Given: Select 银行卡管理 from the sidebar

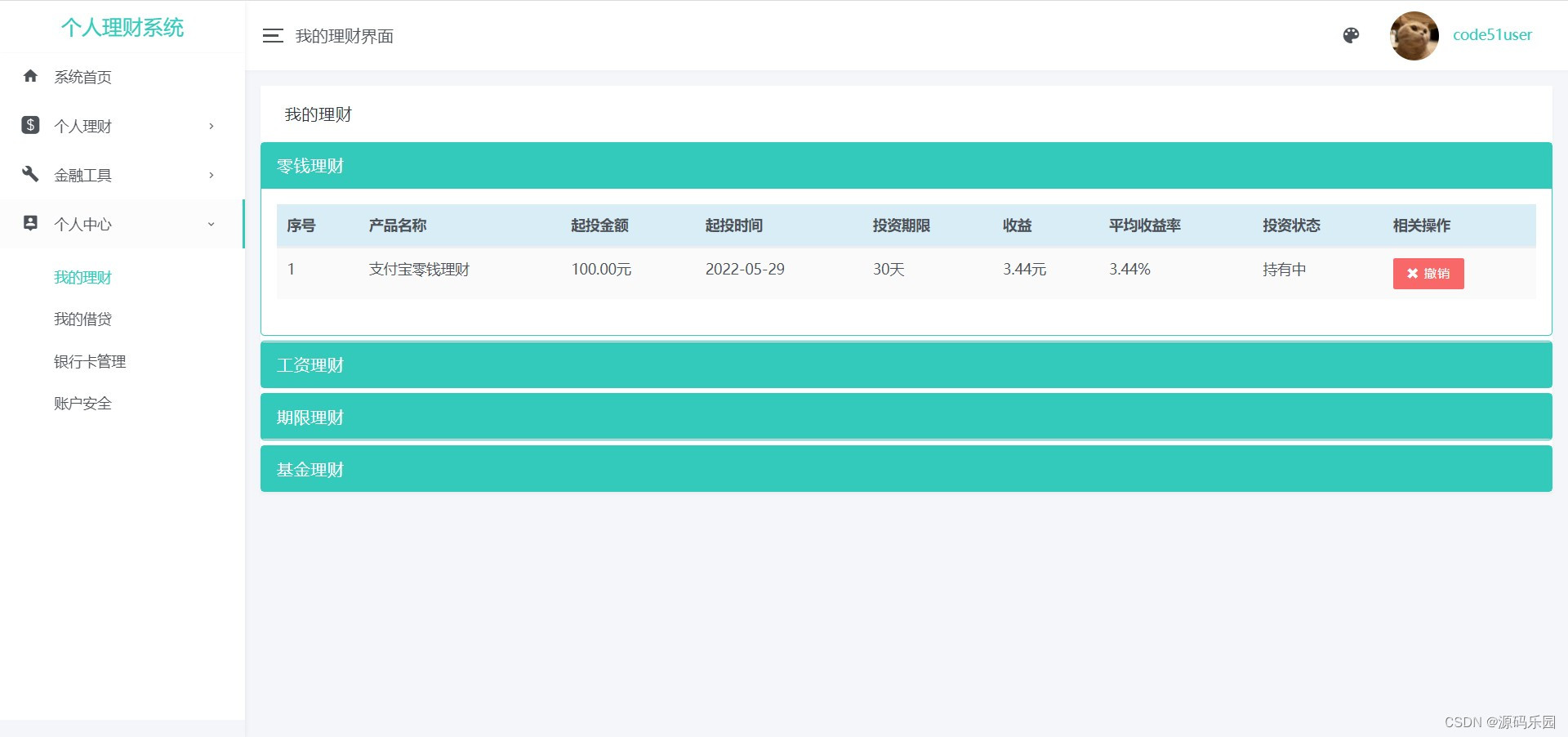Looking at the screenshot, I should (x=89, y=361).
